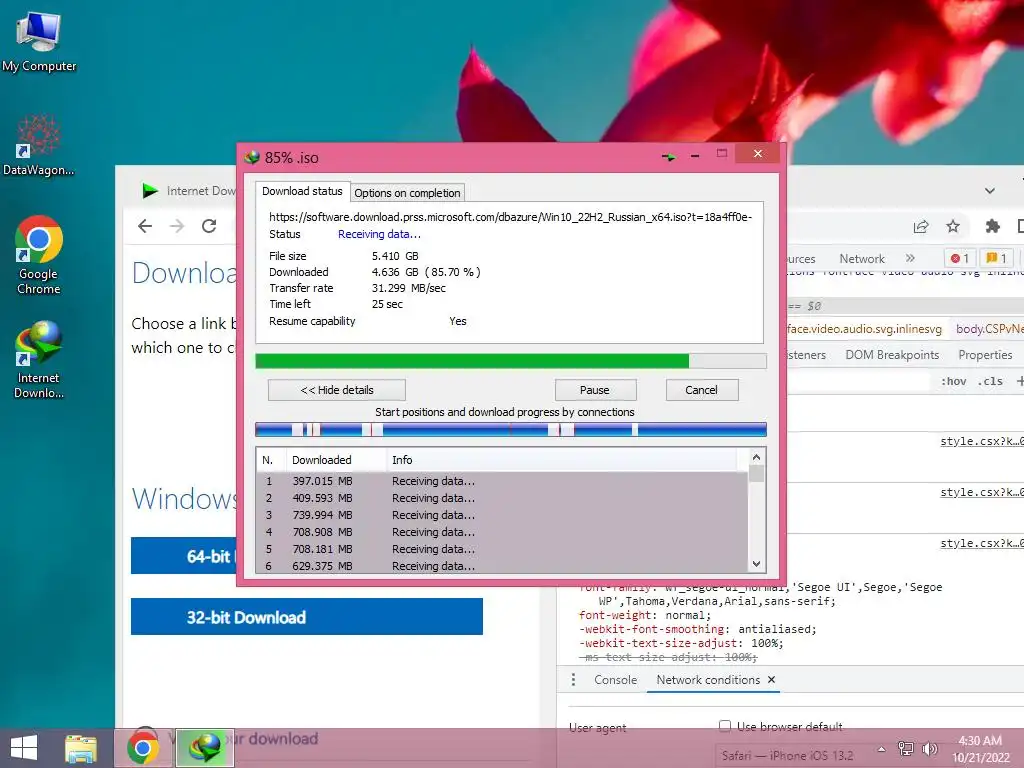Bookmark the page with star icon
The width and height of the screenshot is (1024, 768).
pyautogui.click(x=953, y=226)
